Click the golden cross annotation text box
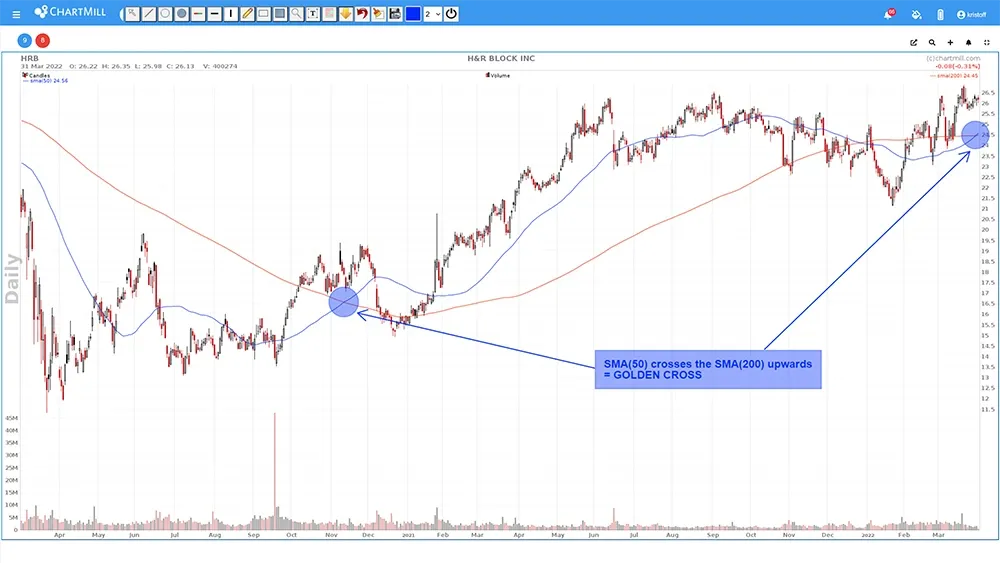Screen dimensions: 1000x563 point(708,369)
